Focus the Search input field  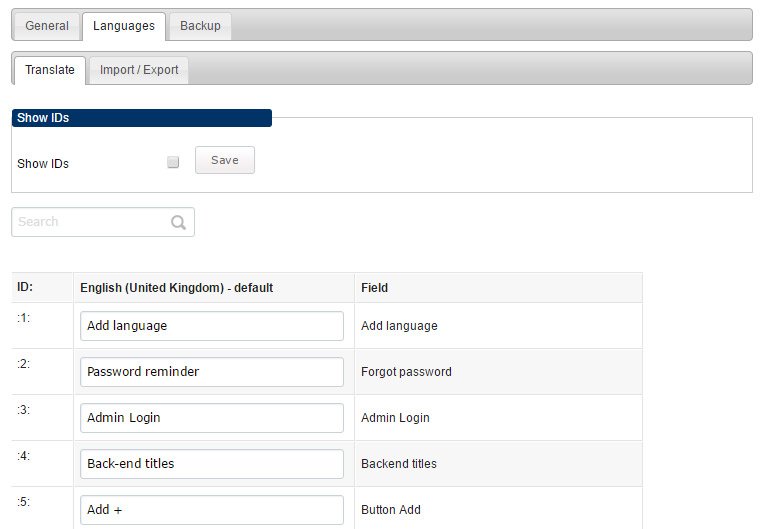(103, 222)
